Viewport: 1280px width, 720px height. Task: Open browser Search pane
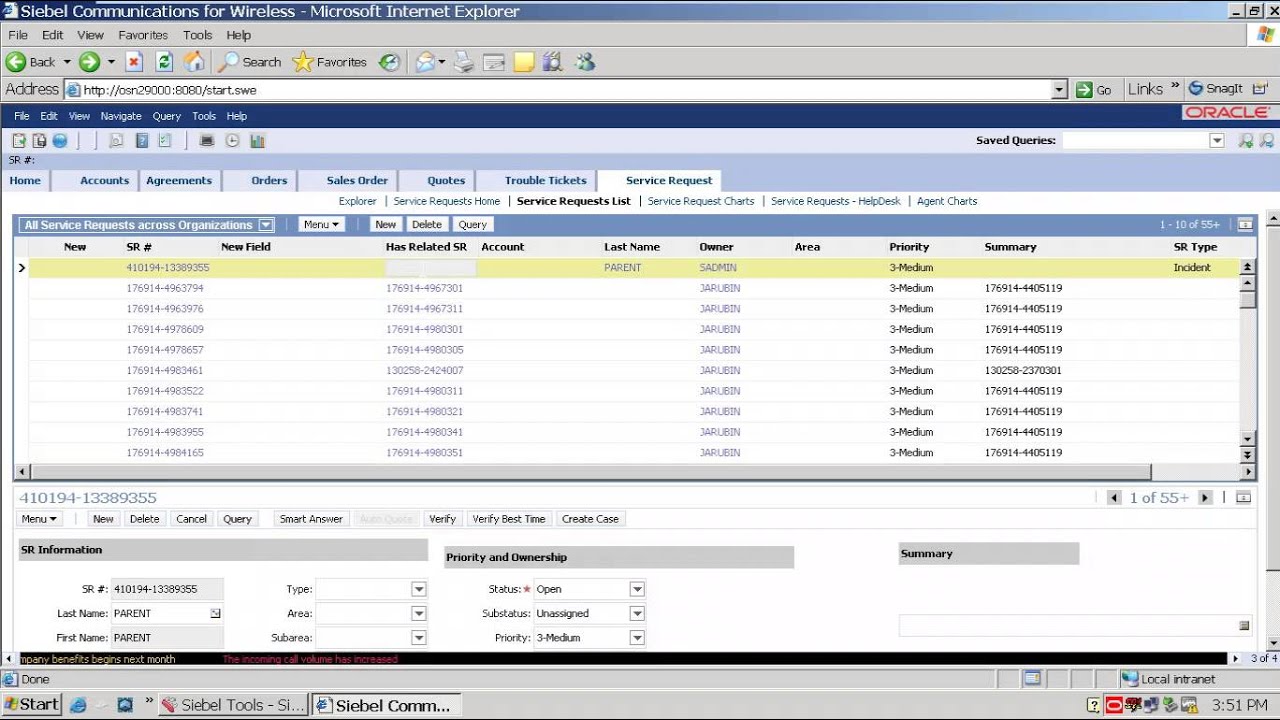click(250, 62)
